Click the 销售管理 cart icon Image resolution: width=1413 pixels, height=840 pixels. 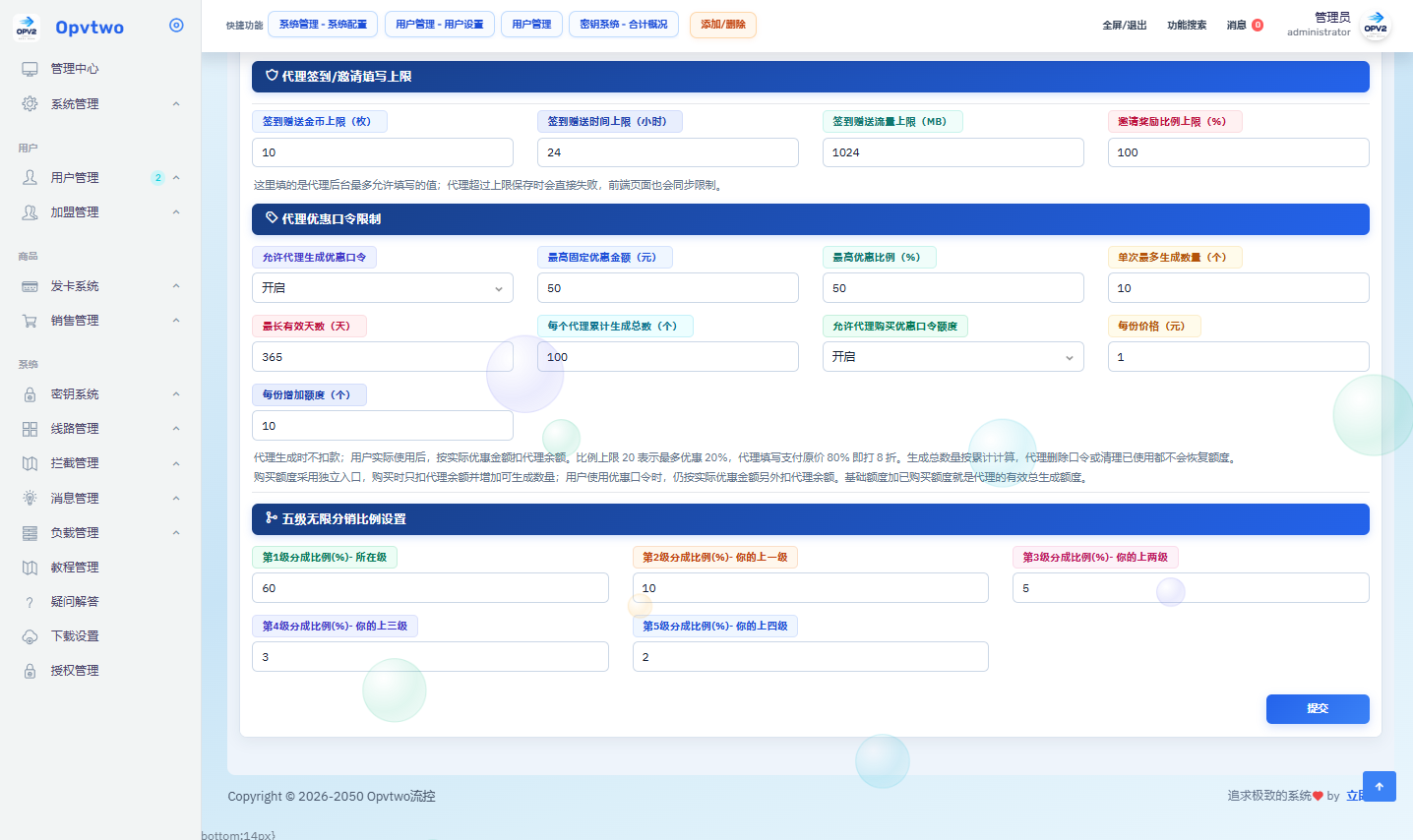click(31, 321)
